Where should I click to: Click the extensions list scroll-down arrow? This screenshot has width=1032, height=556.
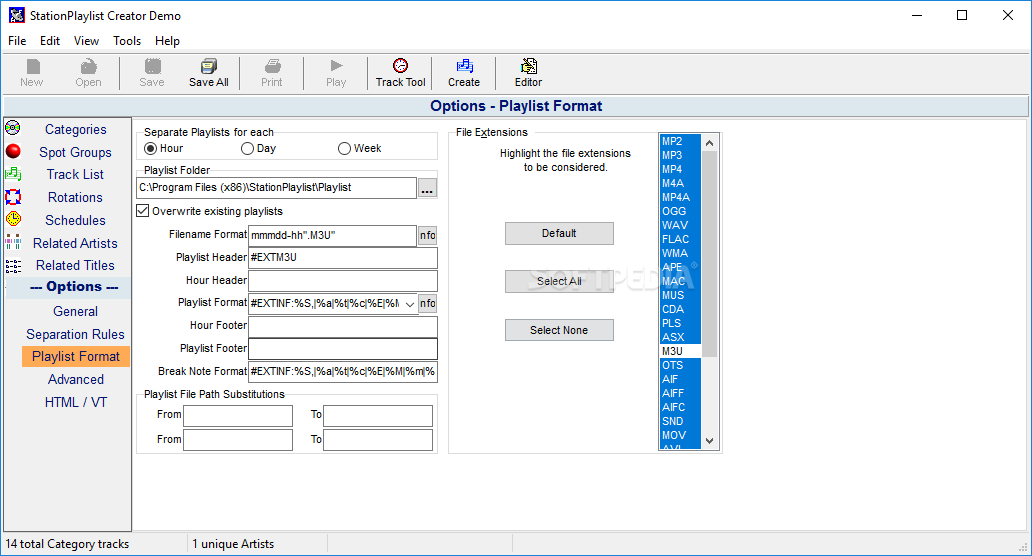[x=710, y=441]
